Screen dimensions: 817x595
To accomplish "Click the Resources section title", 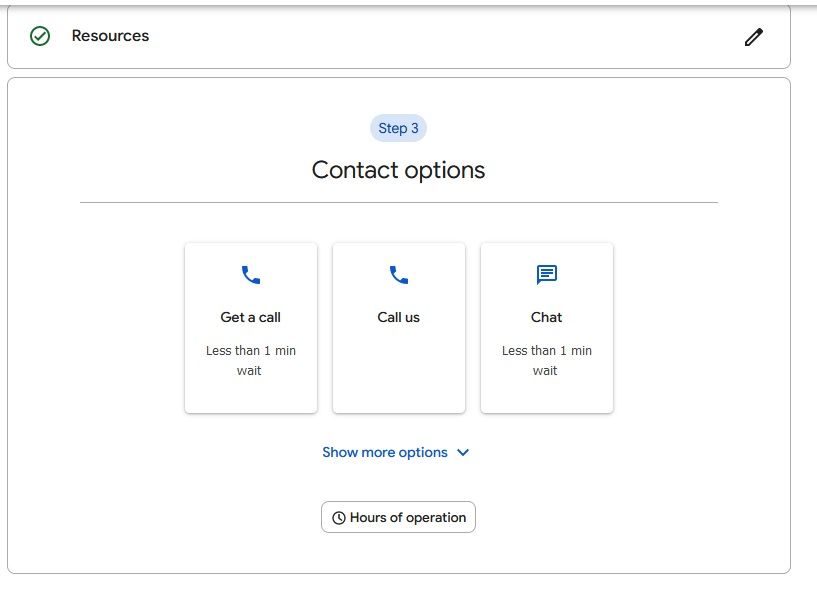I will [110, 36].
